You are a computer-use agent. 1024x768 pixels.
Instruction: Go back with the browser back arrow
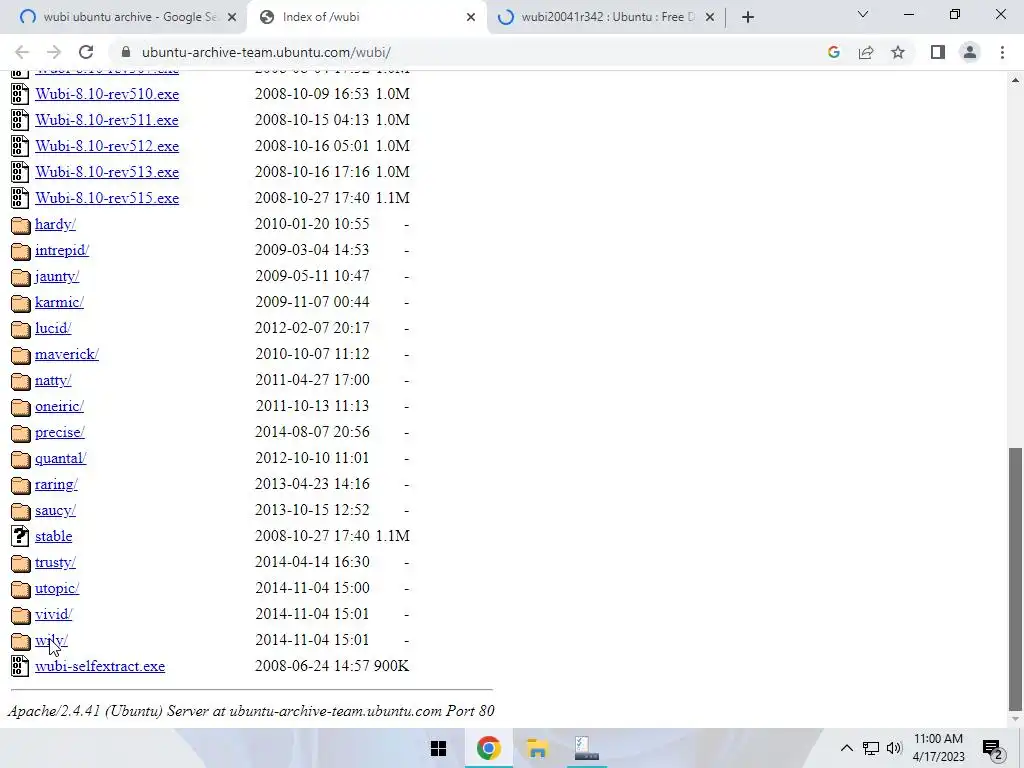(22, 52)
